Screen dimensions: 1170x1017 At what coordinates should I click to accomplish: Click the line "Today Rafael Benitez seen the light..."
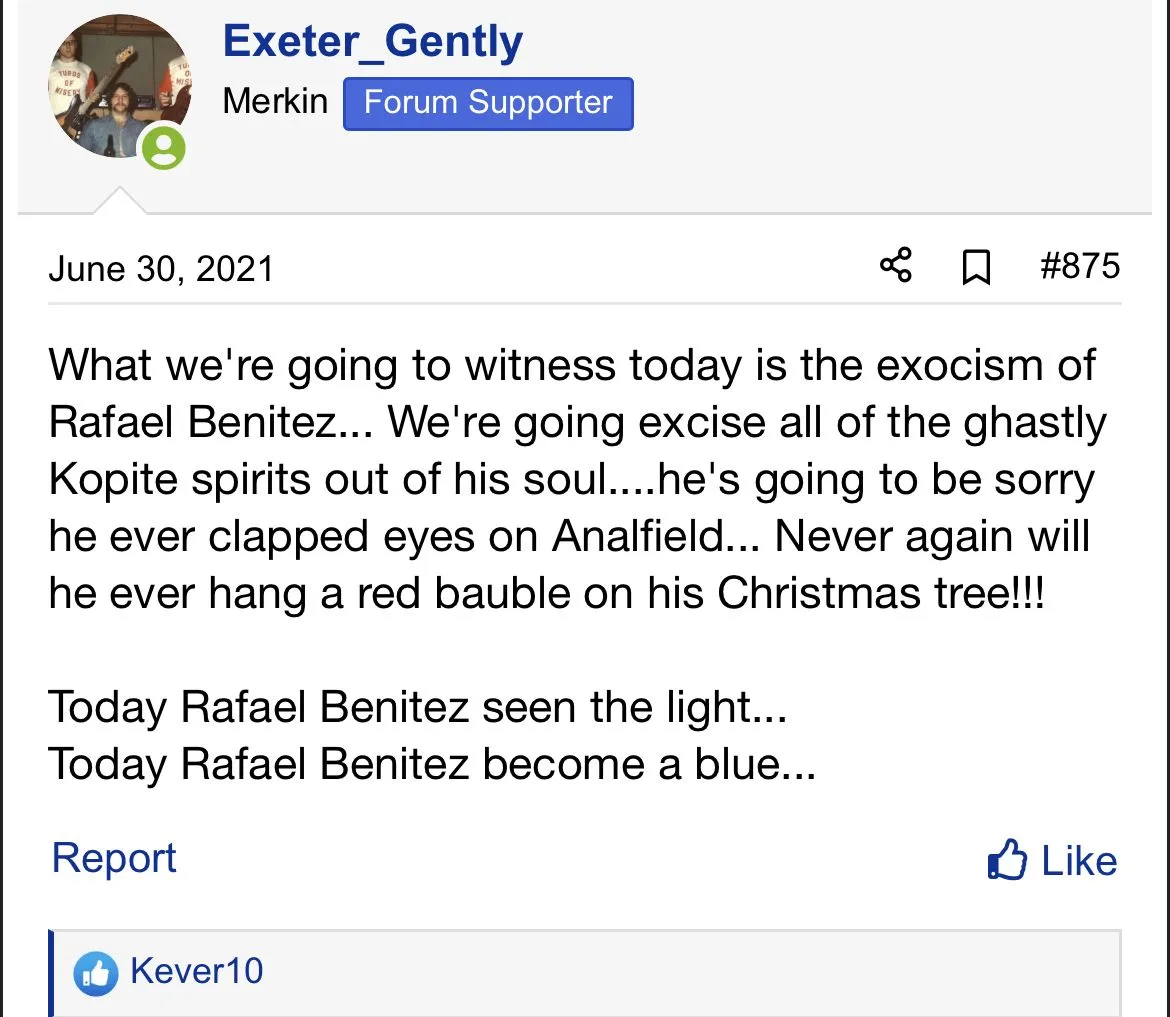point(417,708)
